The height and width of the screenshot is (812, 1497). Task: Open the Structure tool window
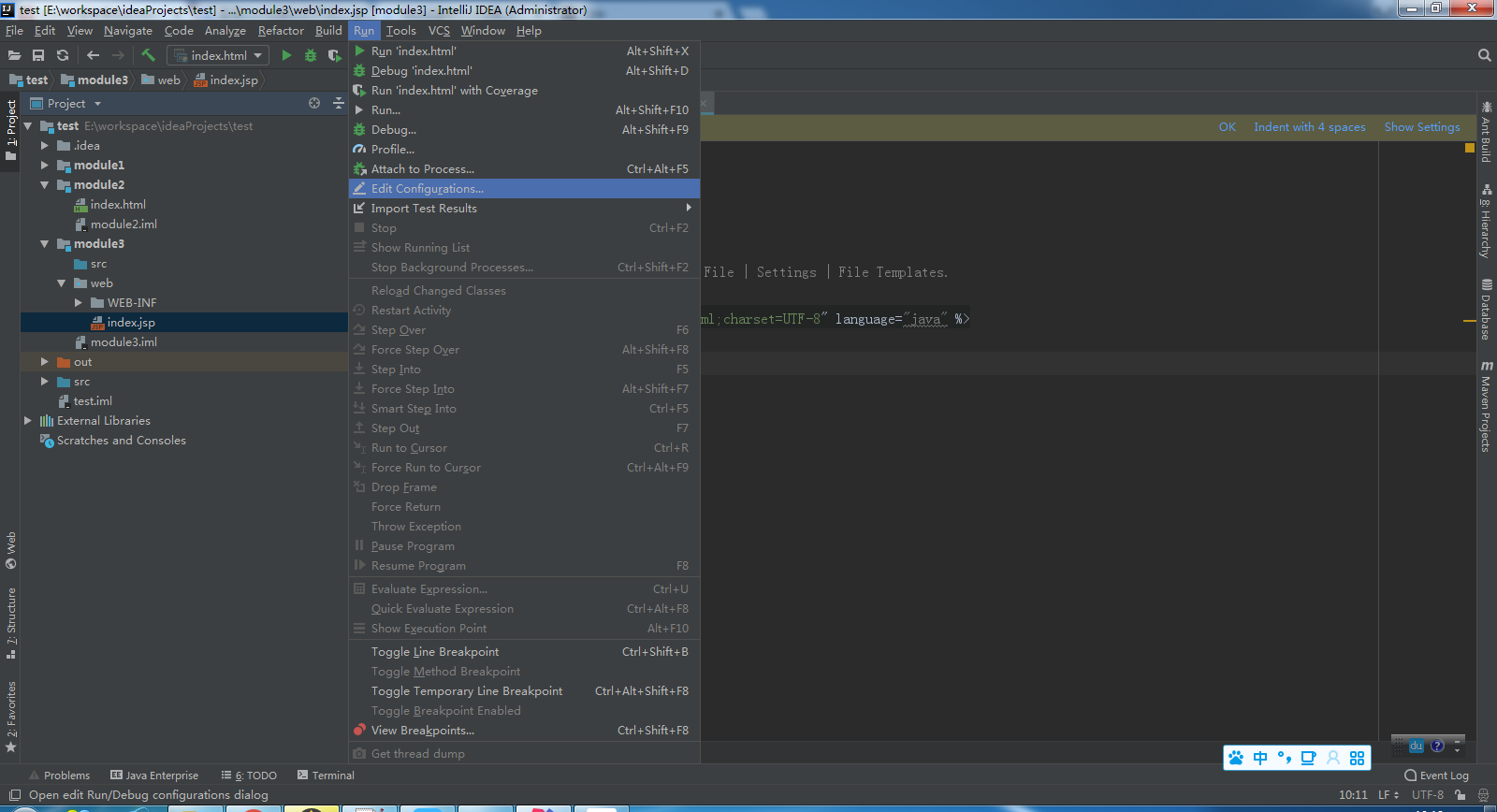[11, 623]
